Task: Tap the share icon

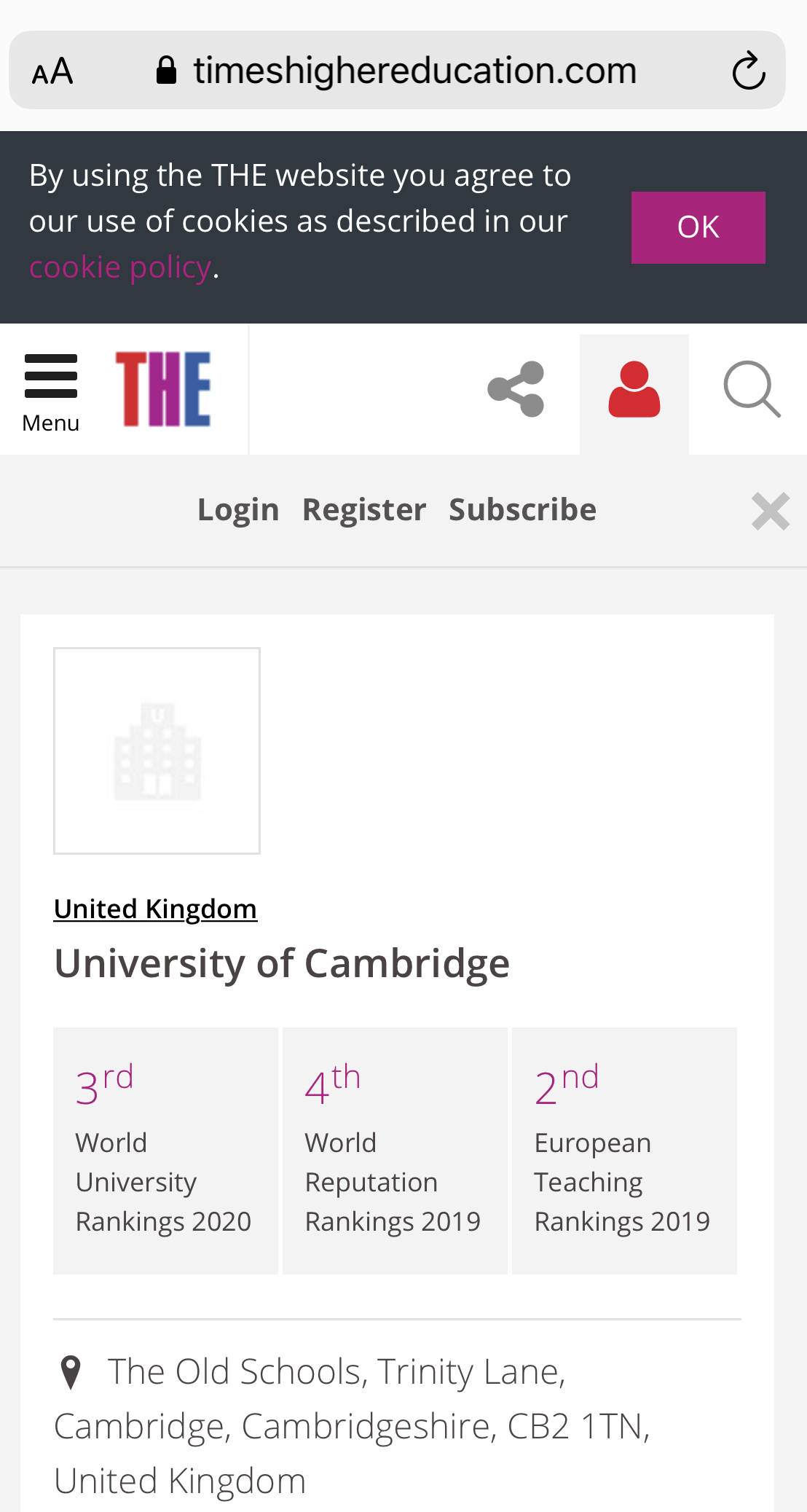Action: pyautogui.click(x=516, y=389)
